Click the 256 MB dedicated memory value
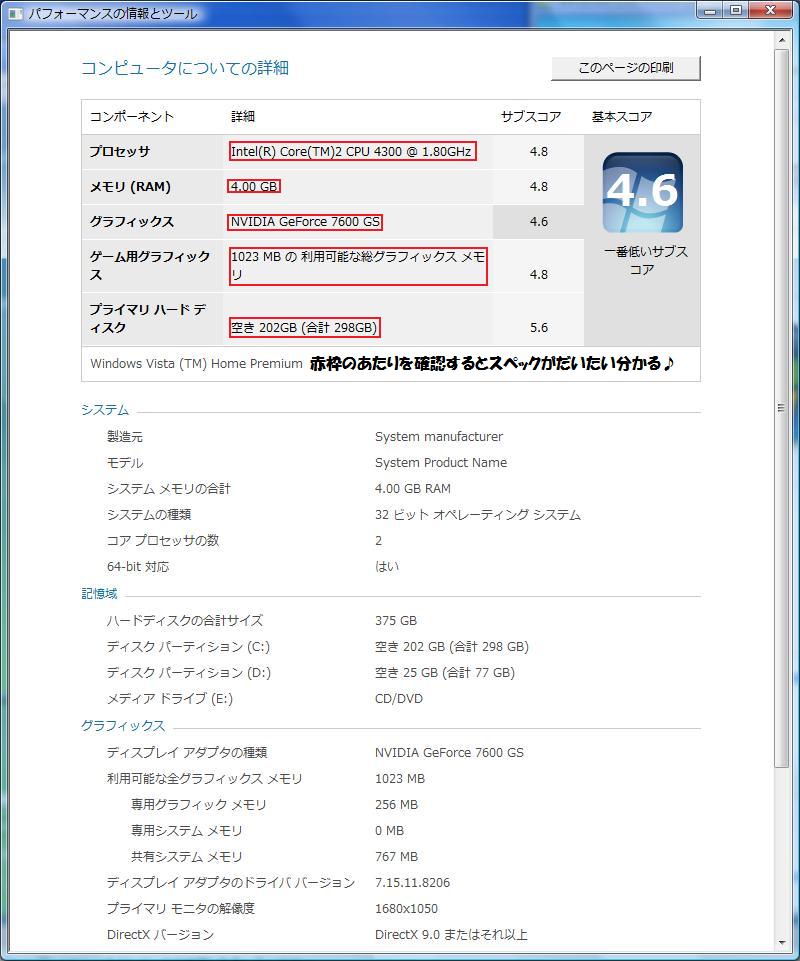The width and height of the screenshot is (800, 961). point(396,805)
